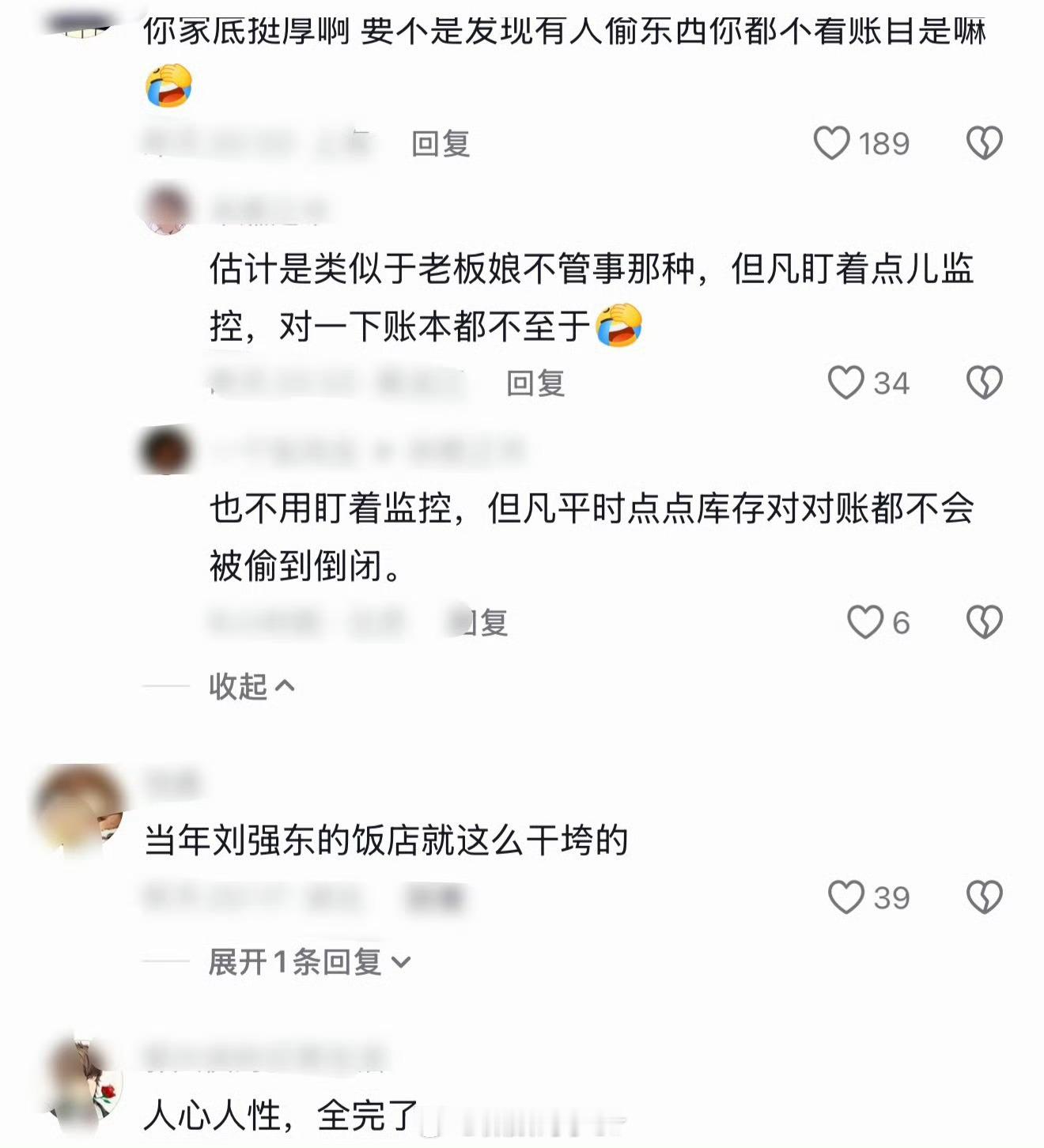
Task: Tap broken heart beside 34 likes
Action: coord(985,383)
